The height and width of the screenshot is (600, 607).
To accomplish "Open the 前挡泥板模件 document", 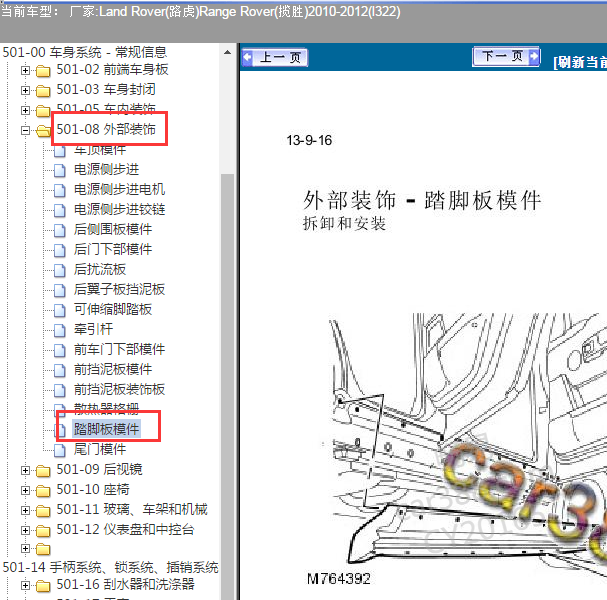I will 113,369.
